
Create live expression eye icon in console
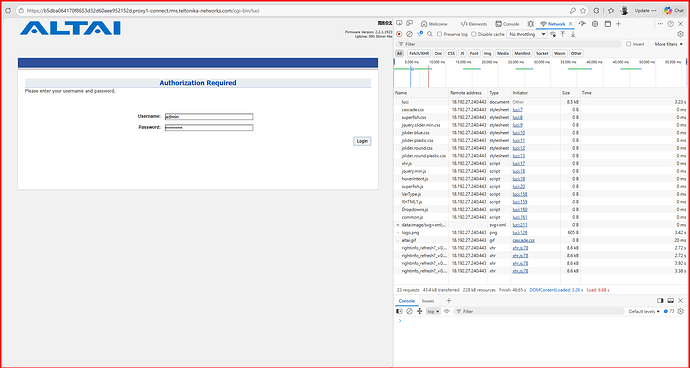pos(447,311)
